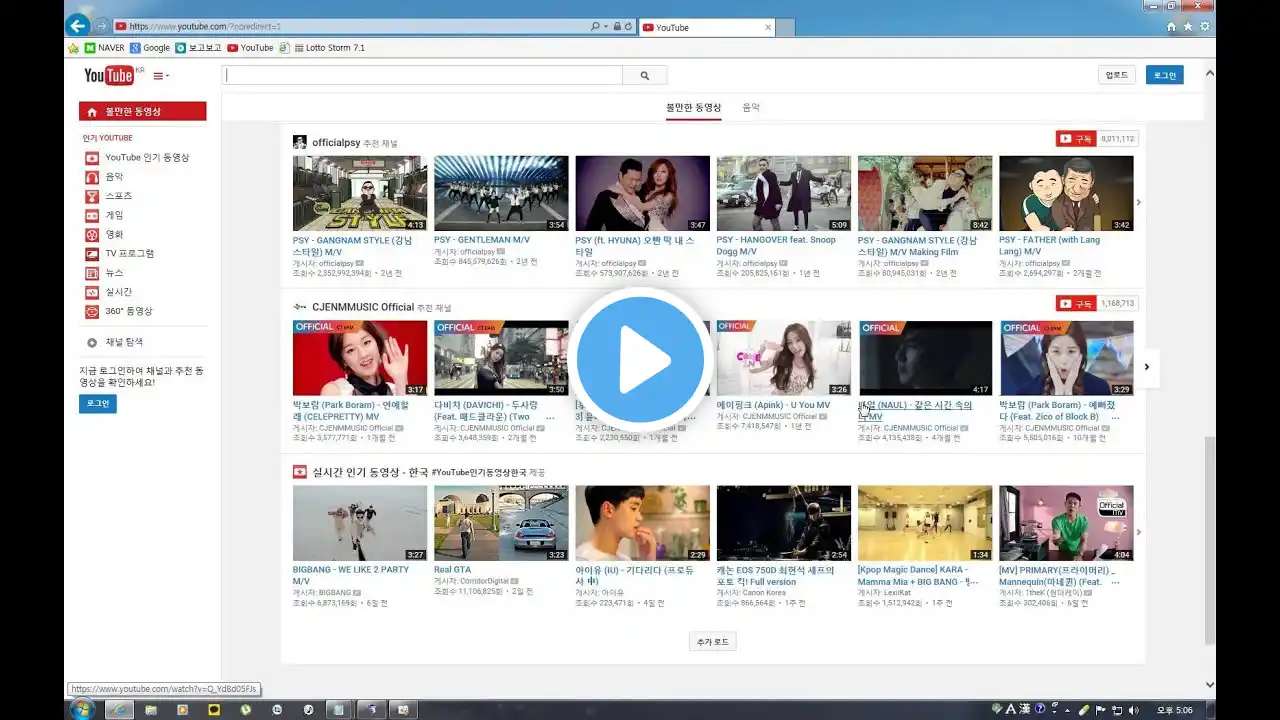This screenshot has height=720, width=1280.
Task: Open the officialpsy channel link
Action: pos(336,142)
